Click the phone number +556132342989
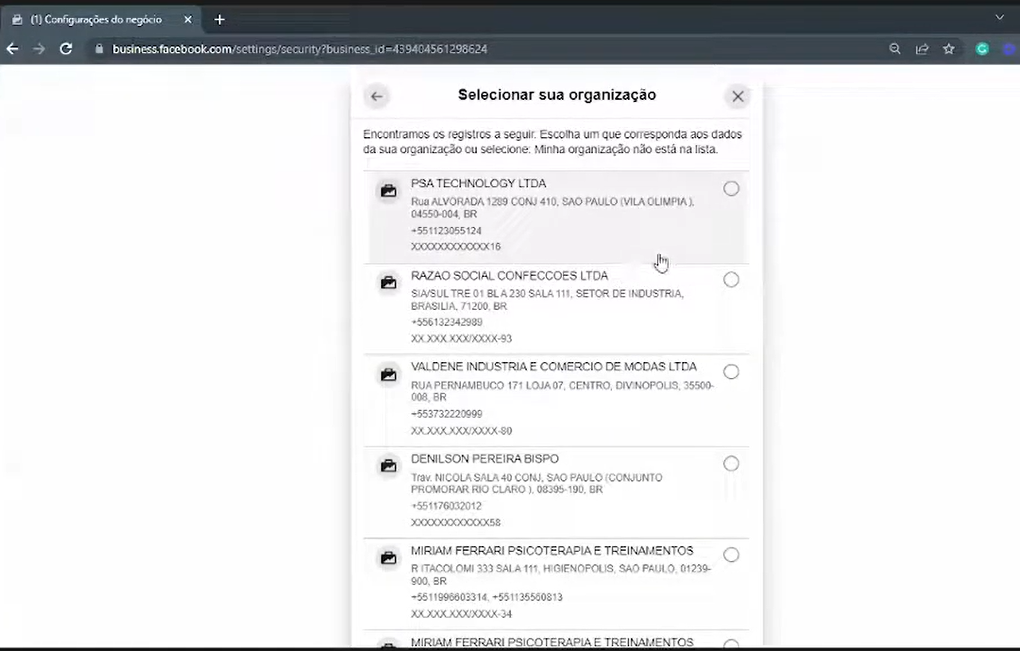Viewport: 1020px width, 651px height. (447, 323)
